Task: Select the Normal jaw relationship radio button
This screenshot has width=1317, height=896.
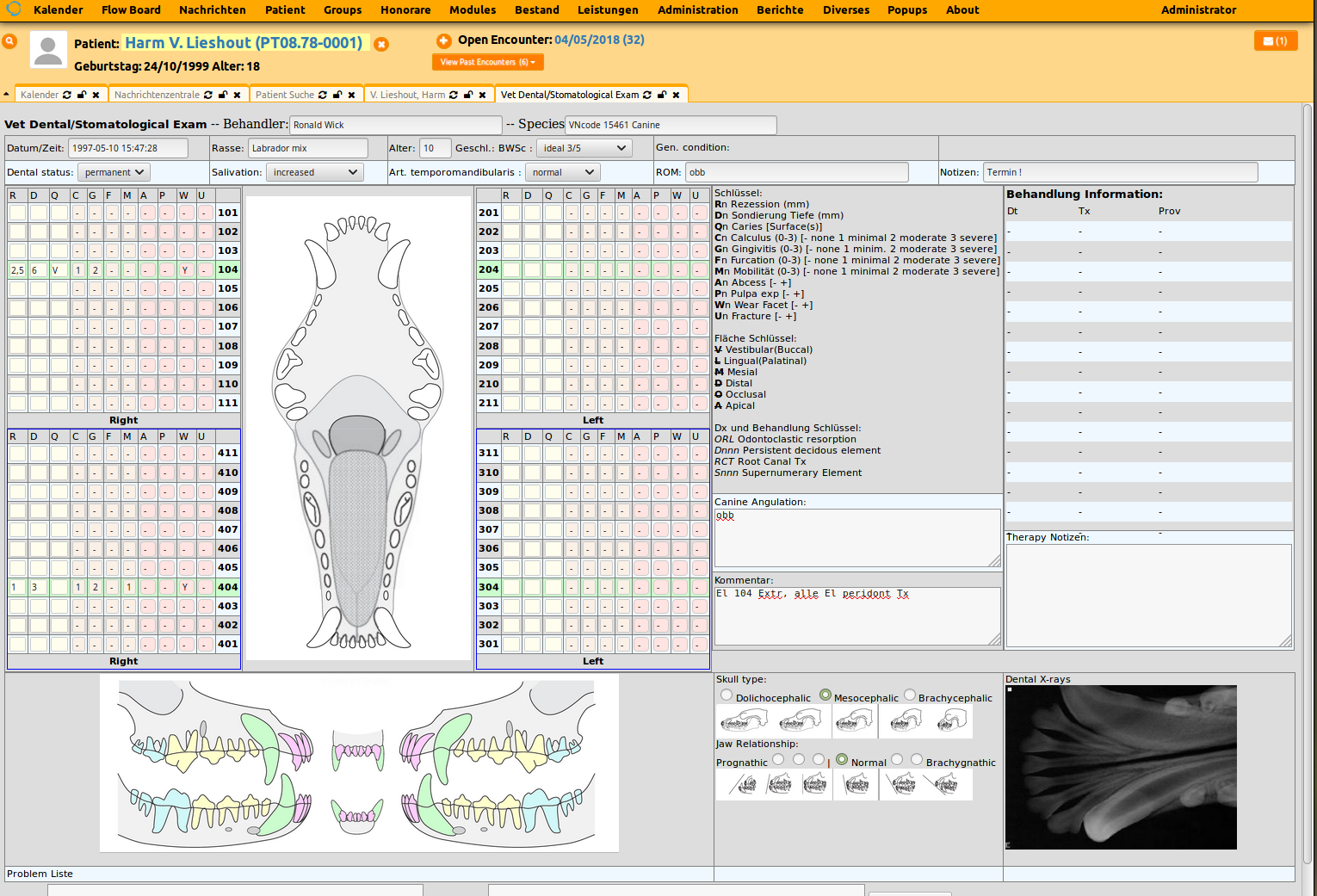Action: pos(842,760)
